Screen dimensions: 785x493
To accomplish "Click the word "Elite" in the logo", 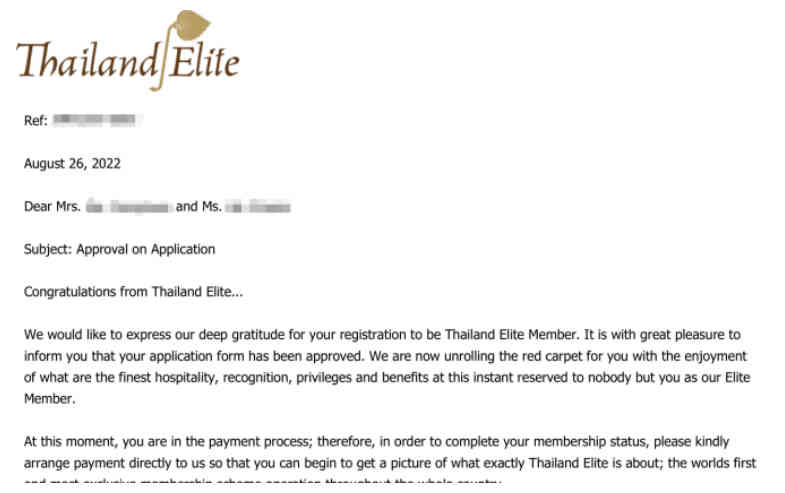I will click(203, 62).
